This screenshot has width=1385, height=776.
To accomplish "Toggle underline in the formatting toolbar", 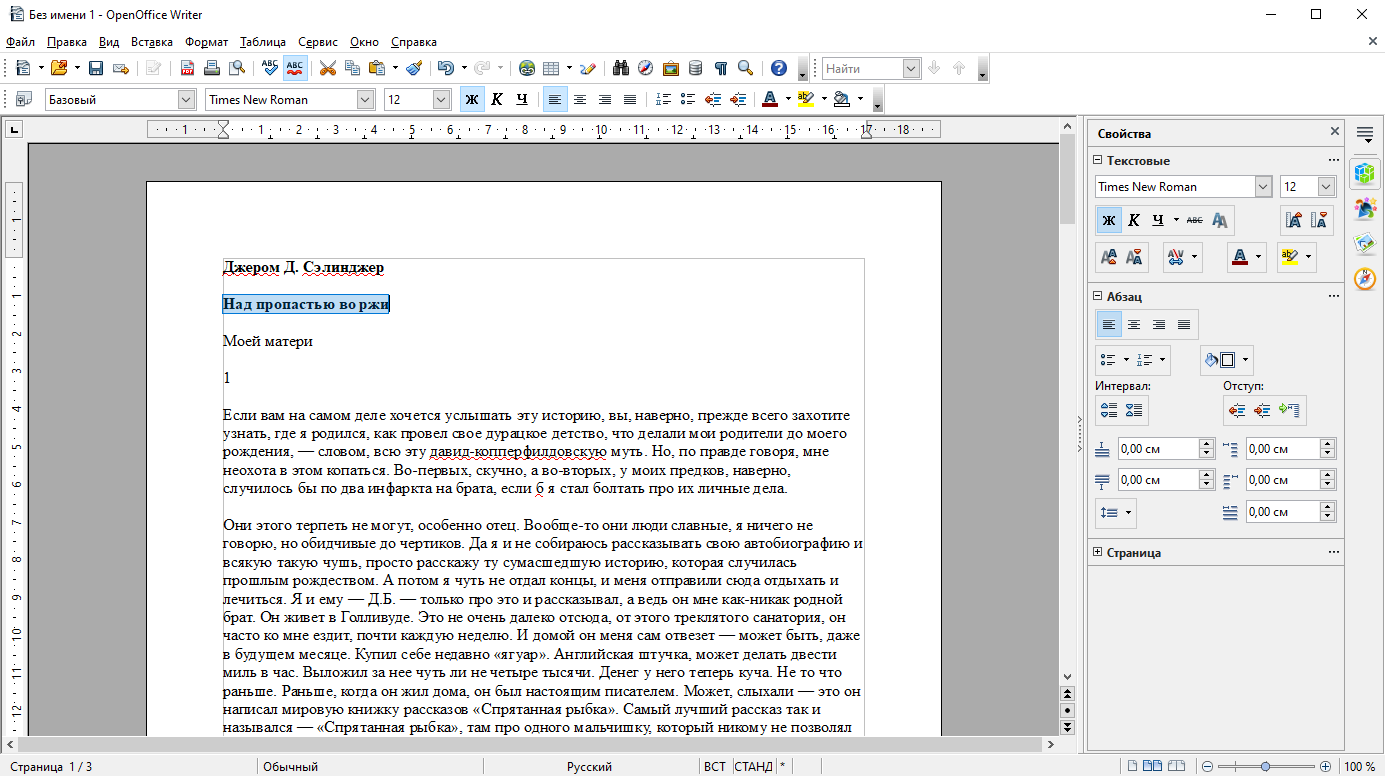I will 521,99.
